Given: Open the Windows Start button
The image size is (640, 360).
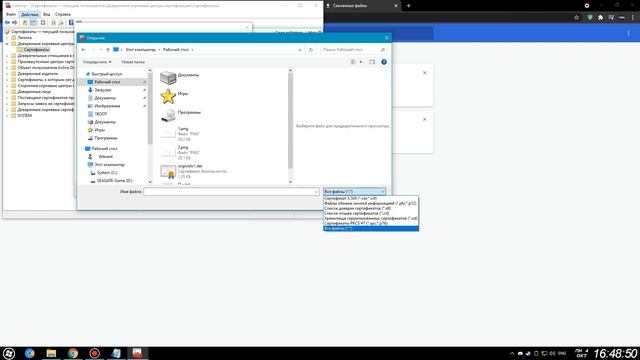Looking at the screenshot, I should pos(9,353).
